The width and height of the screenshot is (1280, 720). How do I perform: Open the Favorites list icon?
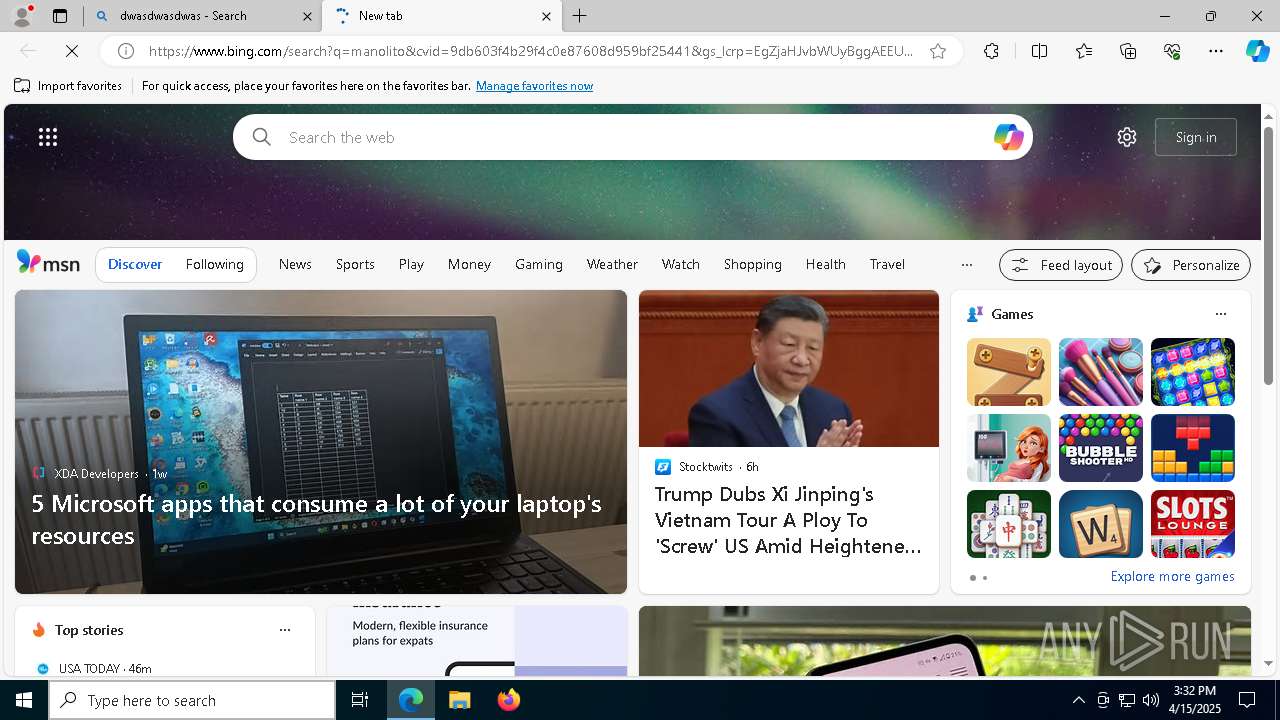pos(1084,51)
